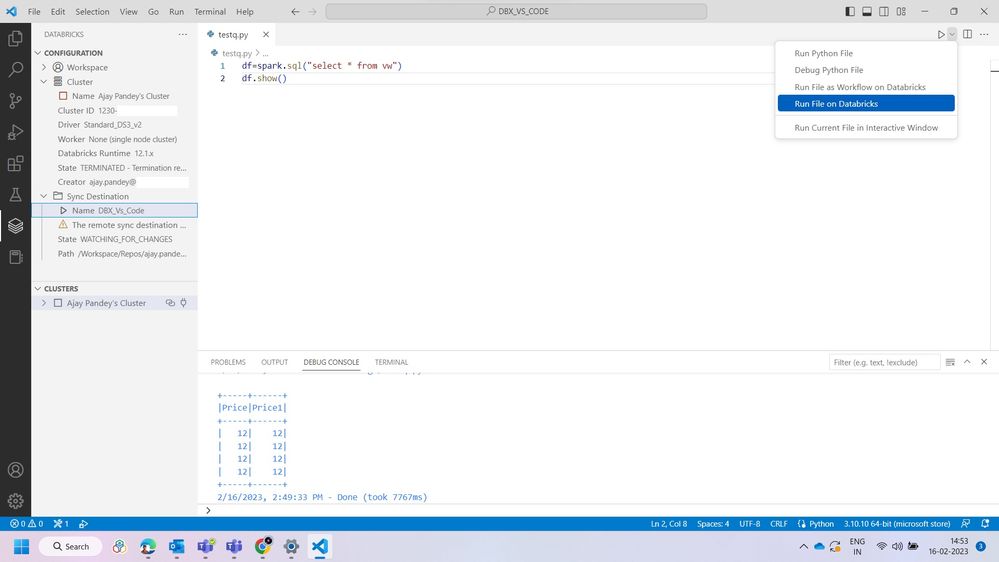This screenshot has height=562, width=999.
Task: Click the debug console filter input field
Action: pyautogui.click(x=884, y=362)
